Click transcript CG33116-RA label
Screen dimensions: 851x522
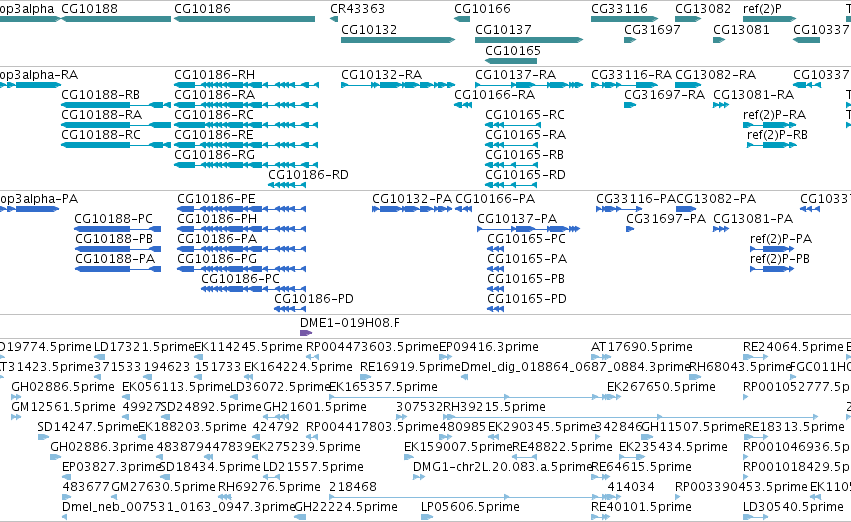[x=631, y=74]
